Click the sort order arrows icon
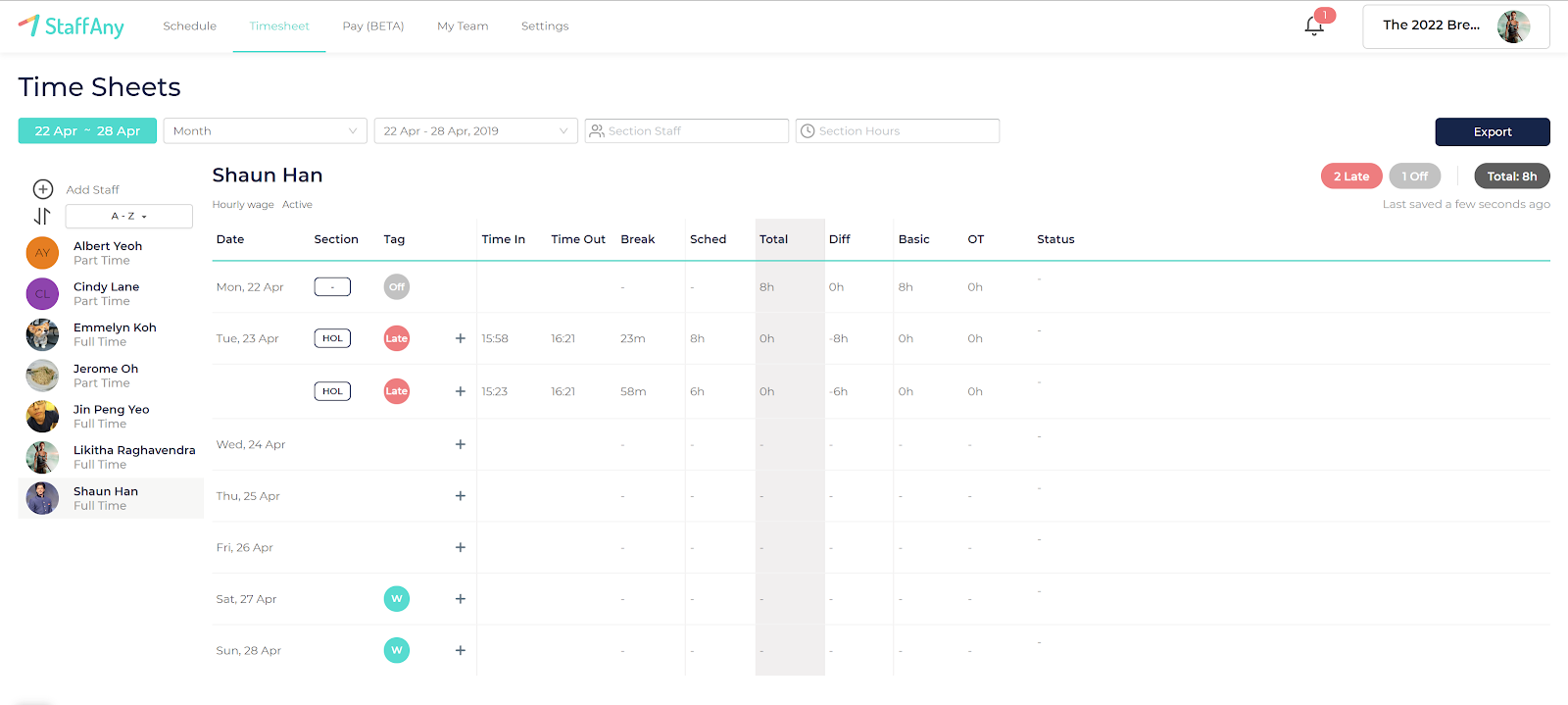The height and width of the screenshot is (705, 1568). (42, 216)
